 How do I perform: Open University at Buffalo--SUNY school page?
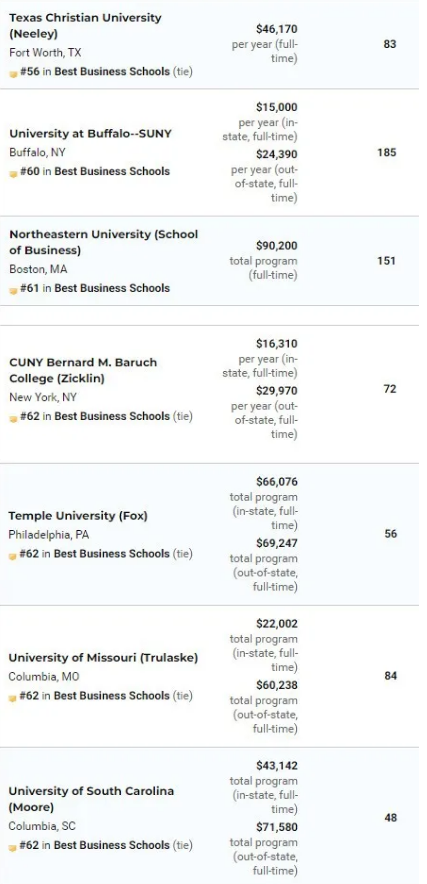coord(91,134)
